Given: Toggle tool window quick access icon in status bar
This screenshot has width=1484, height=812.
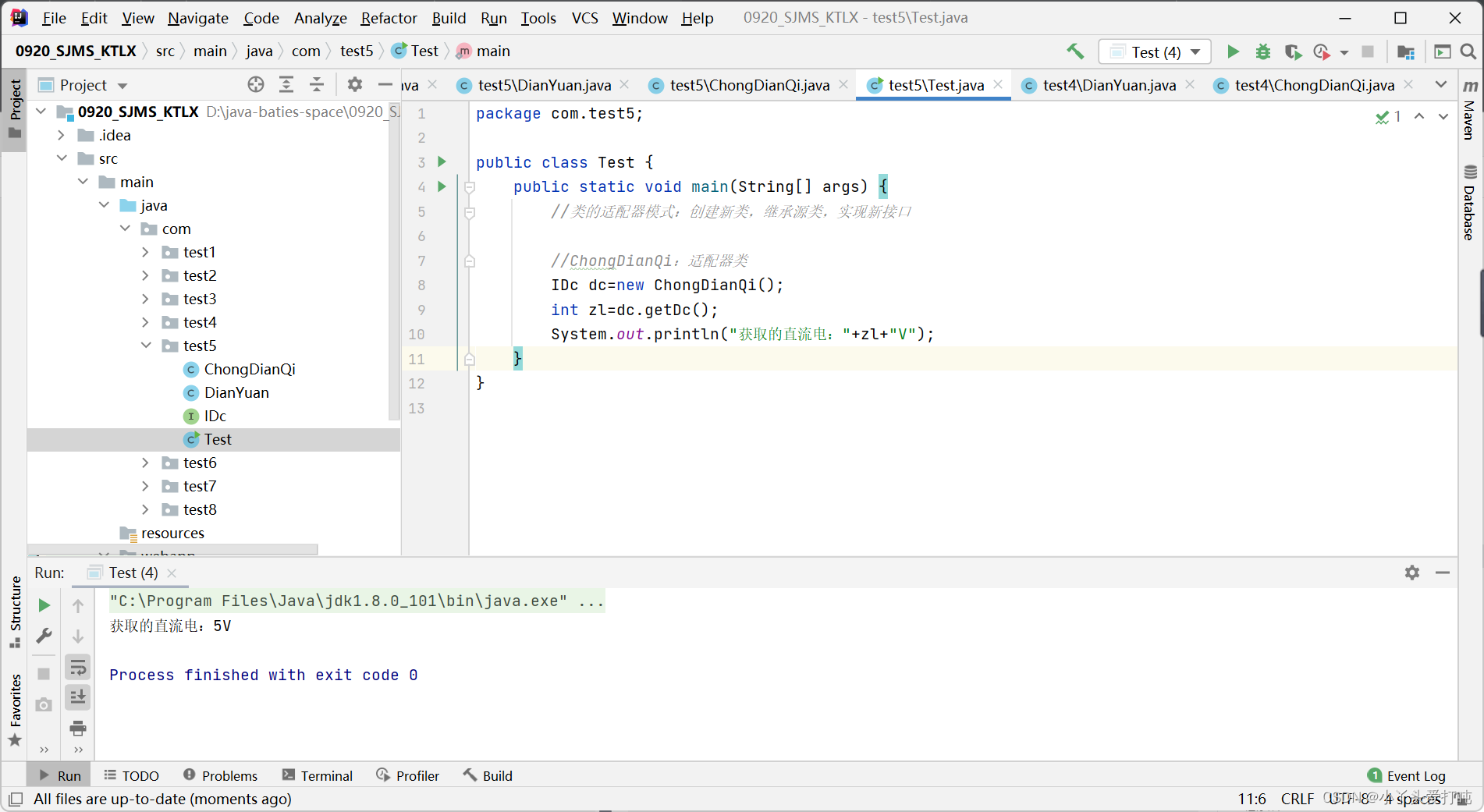Looking at the screenshot, I should (x=15, y=799).
